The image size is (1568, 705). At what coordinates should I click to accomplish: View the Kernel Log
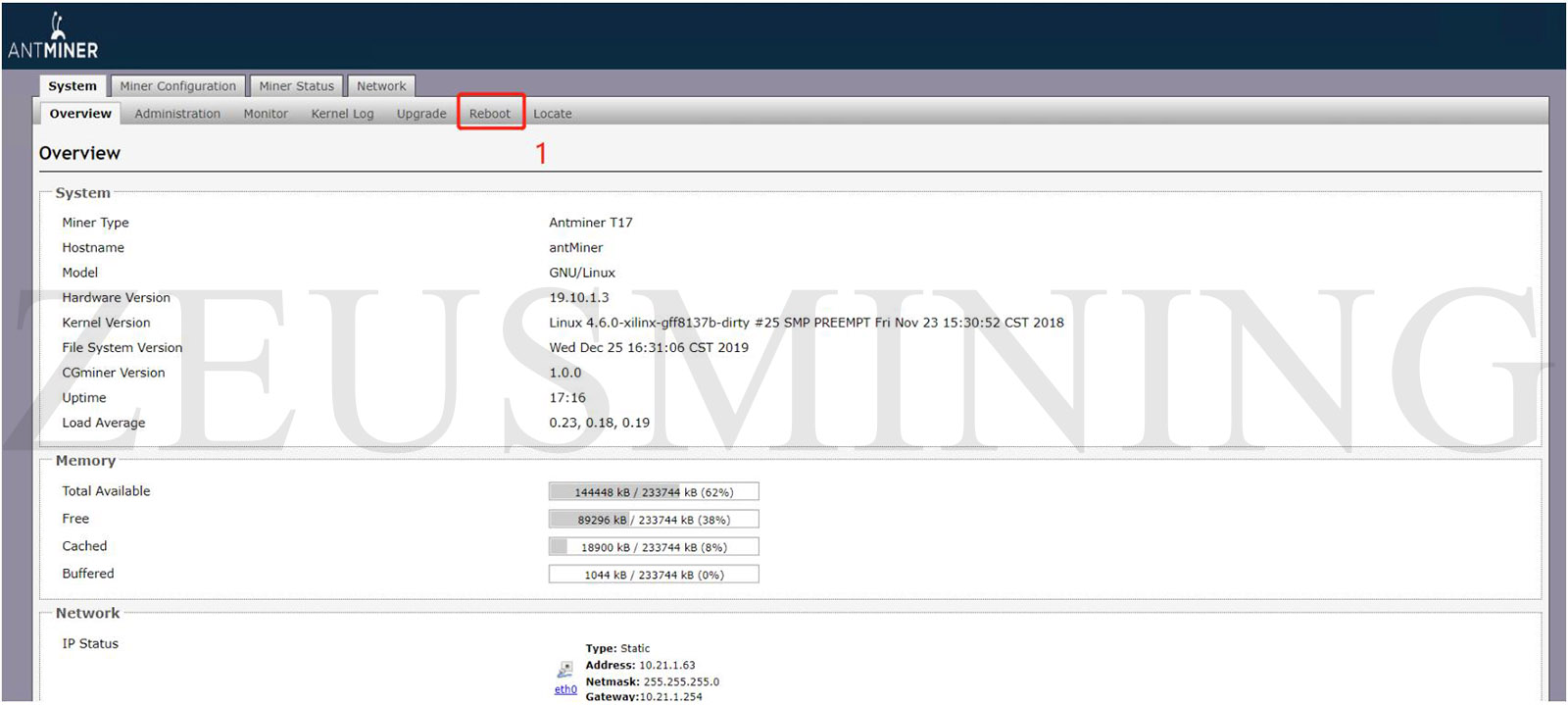342,114
